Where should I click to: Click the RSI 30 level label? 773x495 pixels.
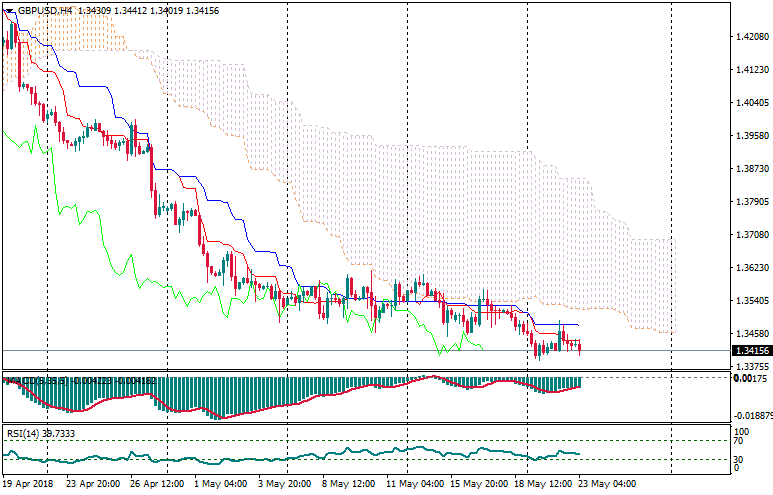740,459
